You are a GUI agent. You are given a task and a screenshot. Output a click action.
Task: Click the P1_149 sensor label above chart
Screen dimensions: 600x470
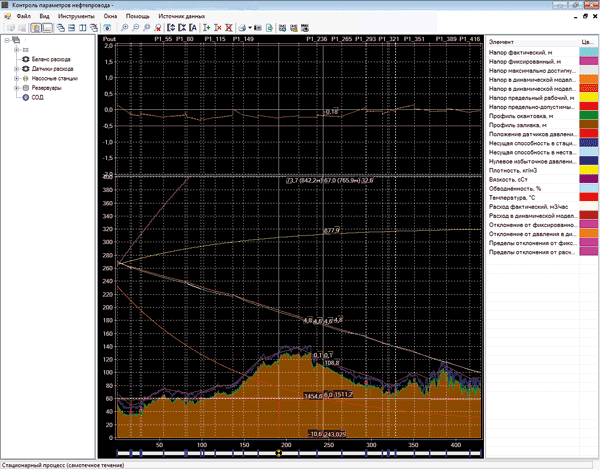[x=243, y=39]
